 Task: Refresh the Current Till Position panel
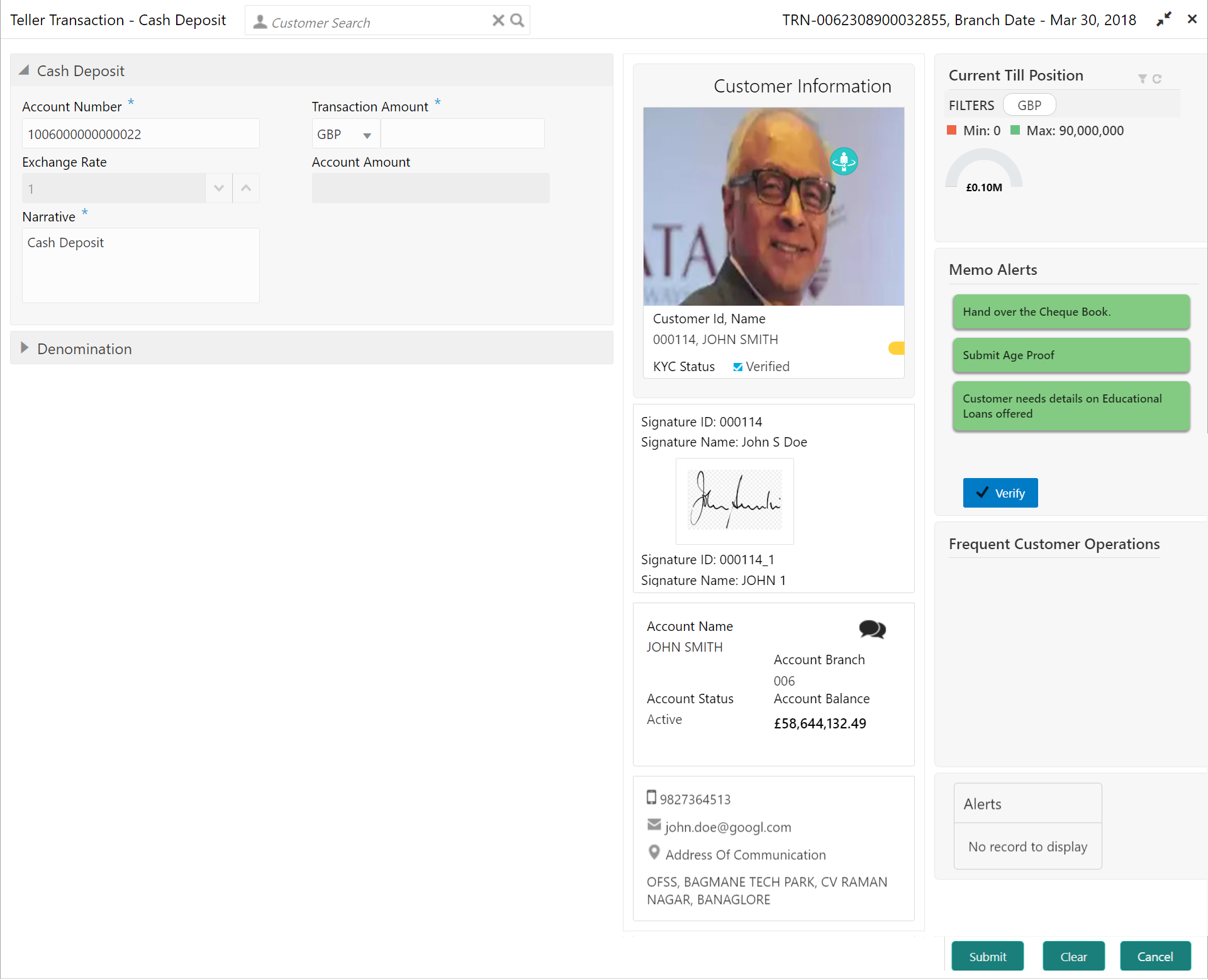1156,79
